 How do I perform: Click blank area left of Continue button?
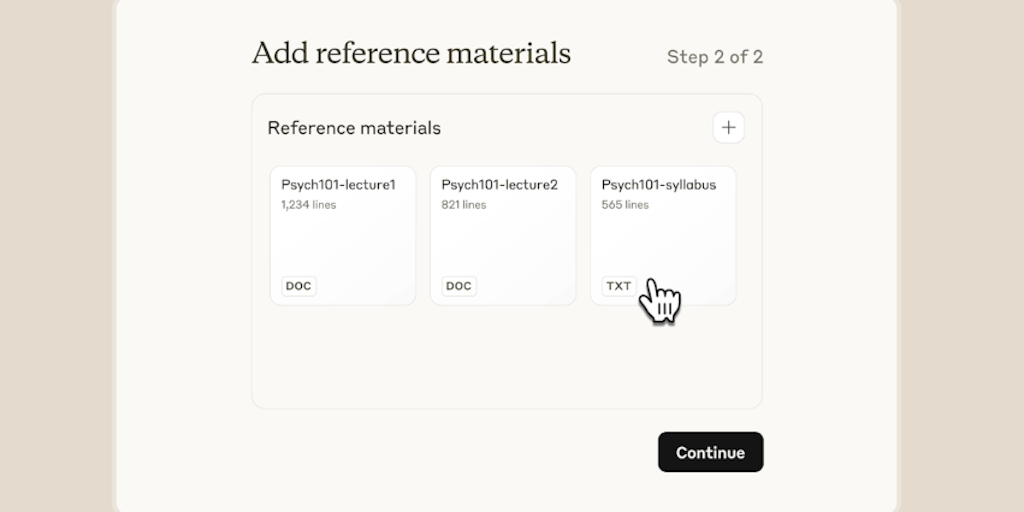[450, 452]
